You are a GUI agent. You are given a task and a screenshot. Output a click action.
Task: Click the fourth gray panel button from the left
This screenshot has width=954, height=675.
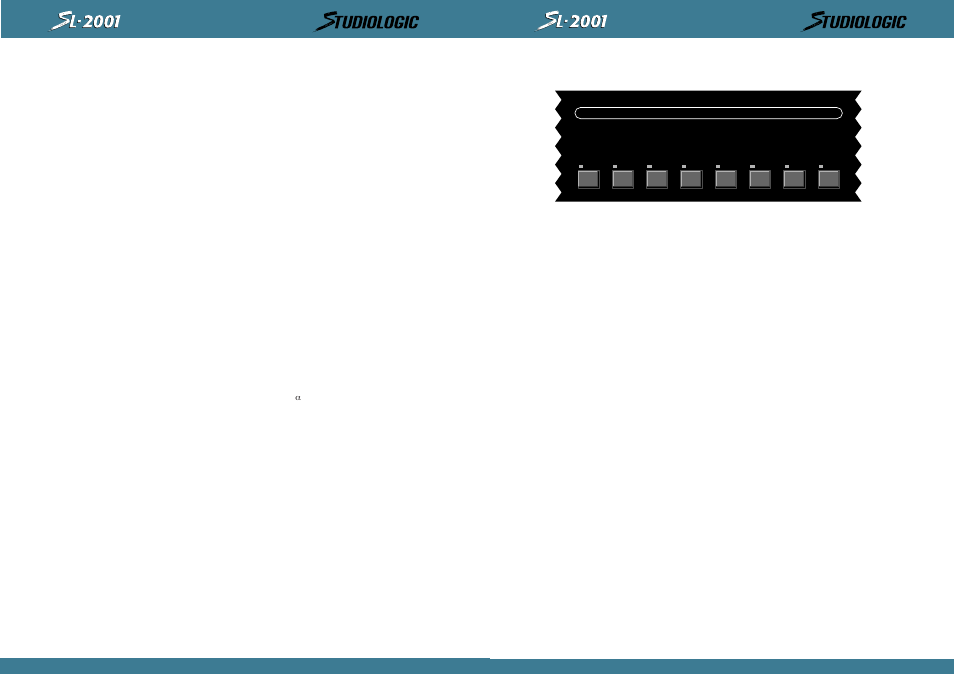691,179
